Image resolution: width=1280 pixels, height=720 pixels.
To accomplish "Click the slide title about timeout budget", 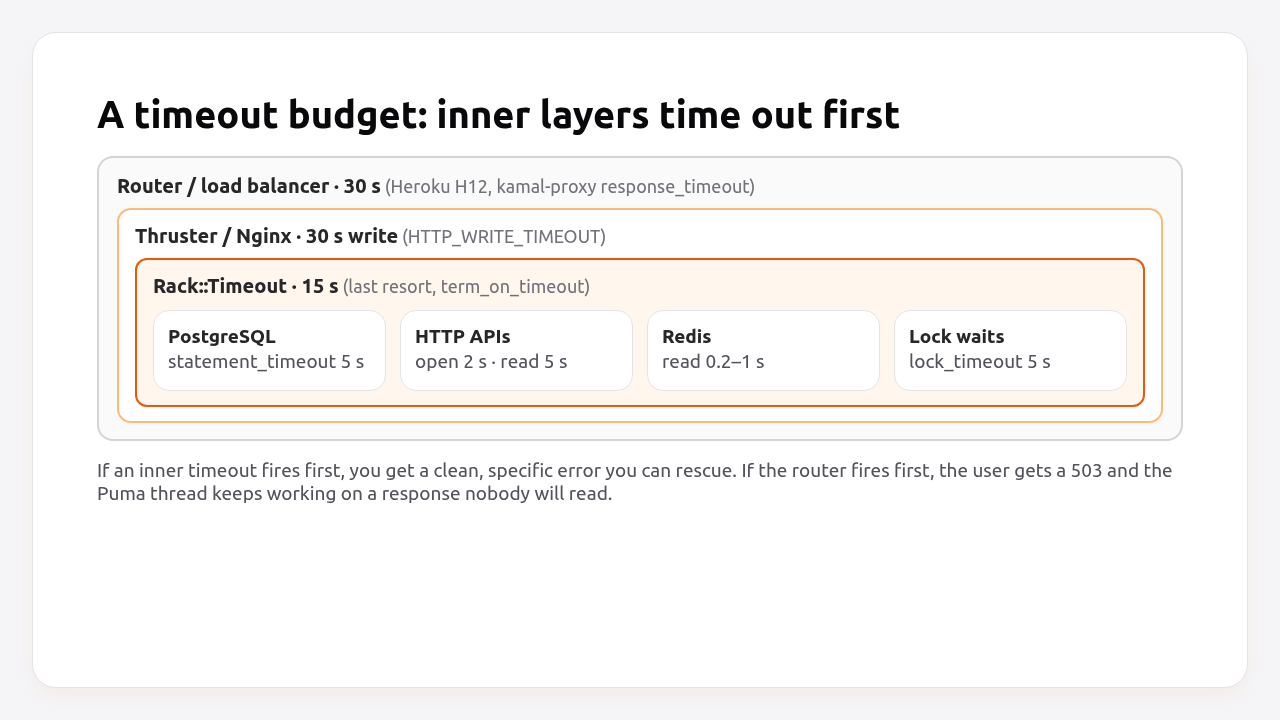I will tap(498, 115).
